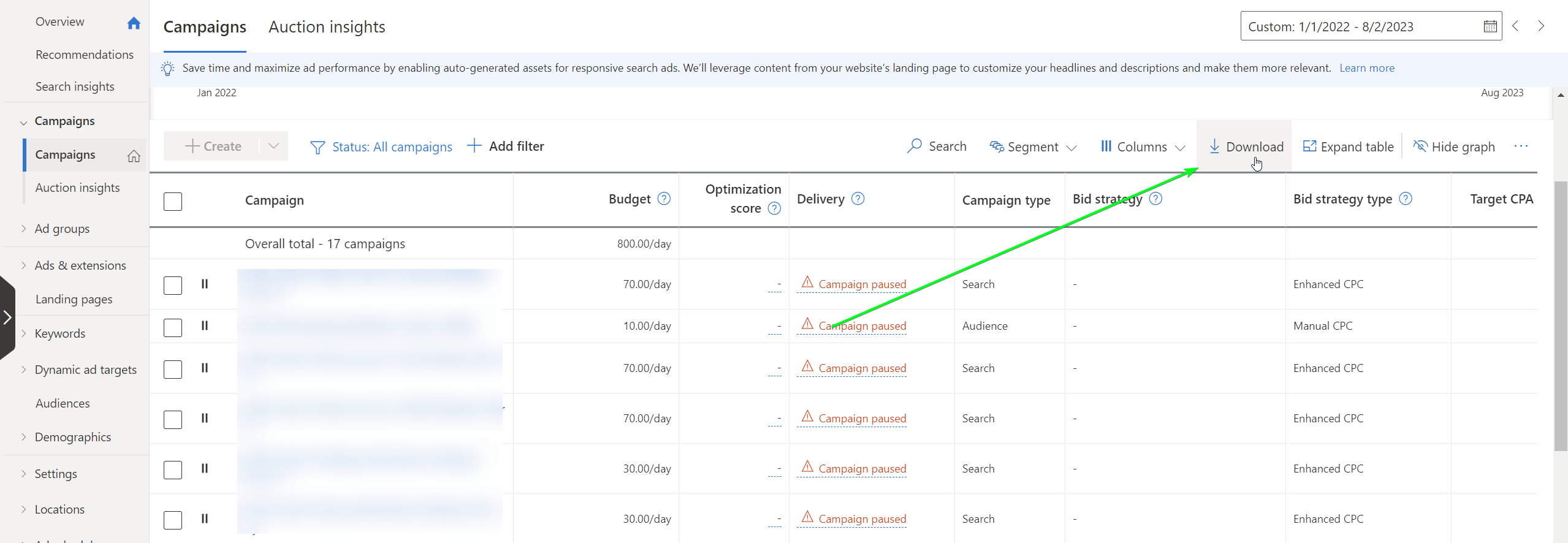Click the custom date range field
The image size is (1568, 543).
(1371, 26)
